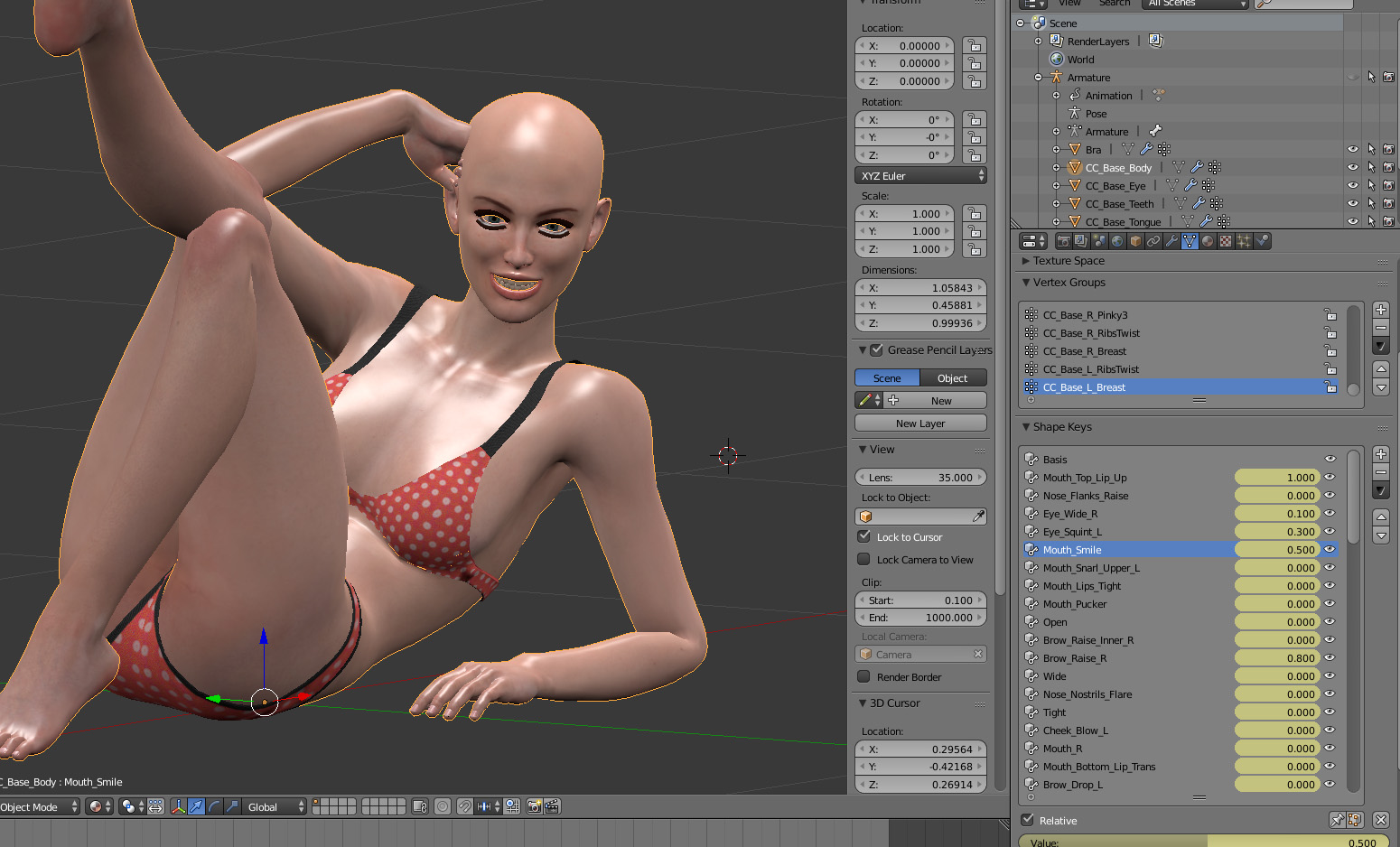Disable the Lock to Cursor checkbox
This screenshot has height=847, width=1400.
pos(864,536)
